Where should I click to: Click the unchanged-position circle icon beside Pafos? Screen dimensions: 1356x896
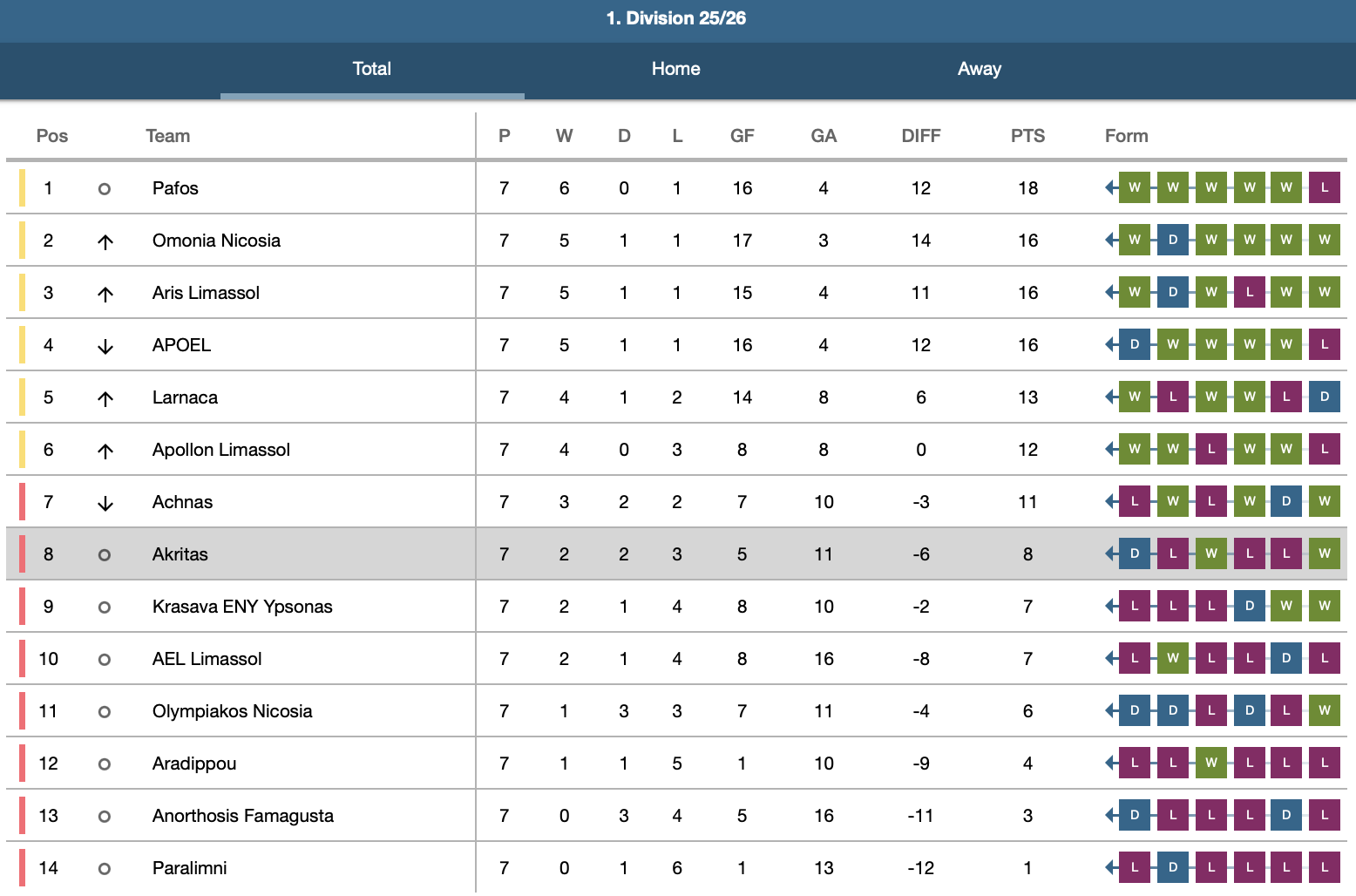pyautogui.click(x=105, y=188)
